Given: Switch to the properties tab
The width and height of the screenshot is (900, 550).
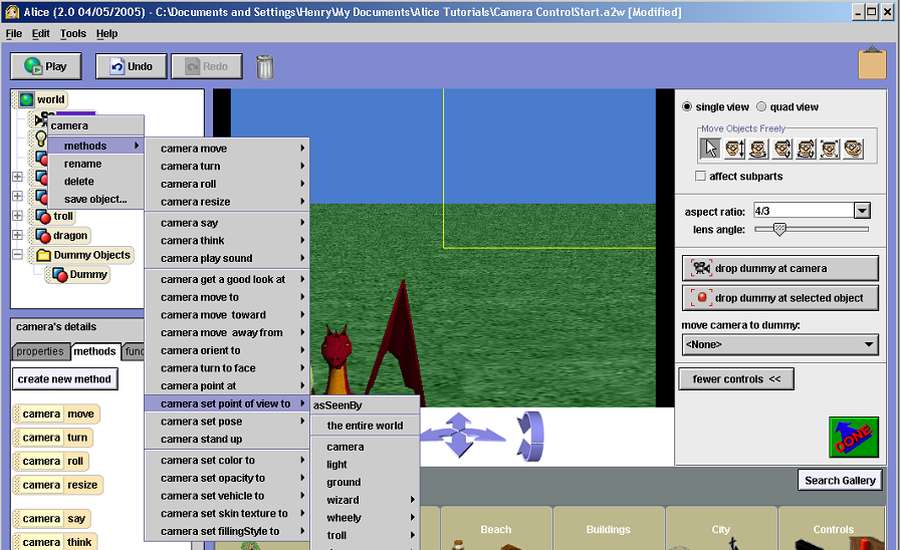Looking at the screenshot, I should [x=40, y=351].
